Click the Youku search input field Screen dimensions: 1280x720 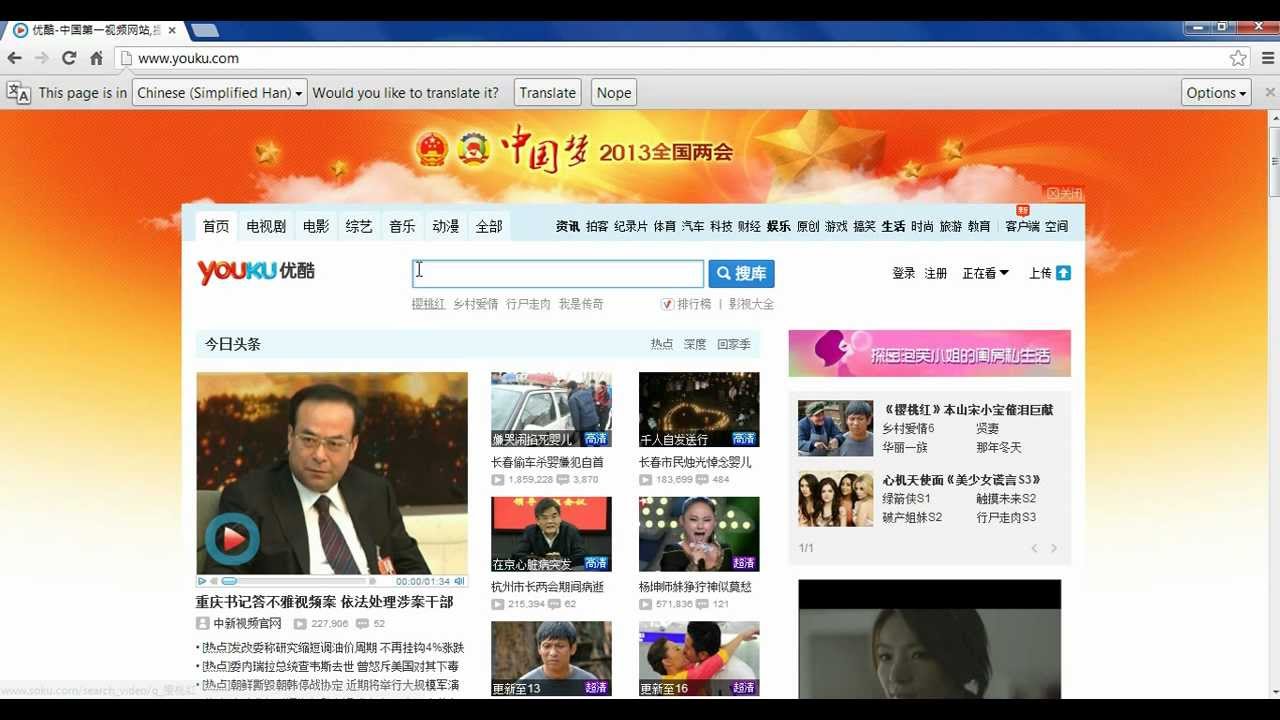pyautogui.click(x=558, y=273)
